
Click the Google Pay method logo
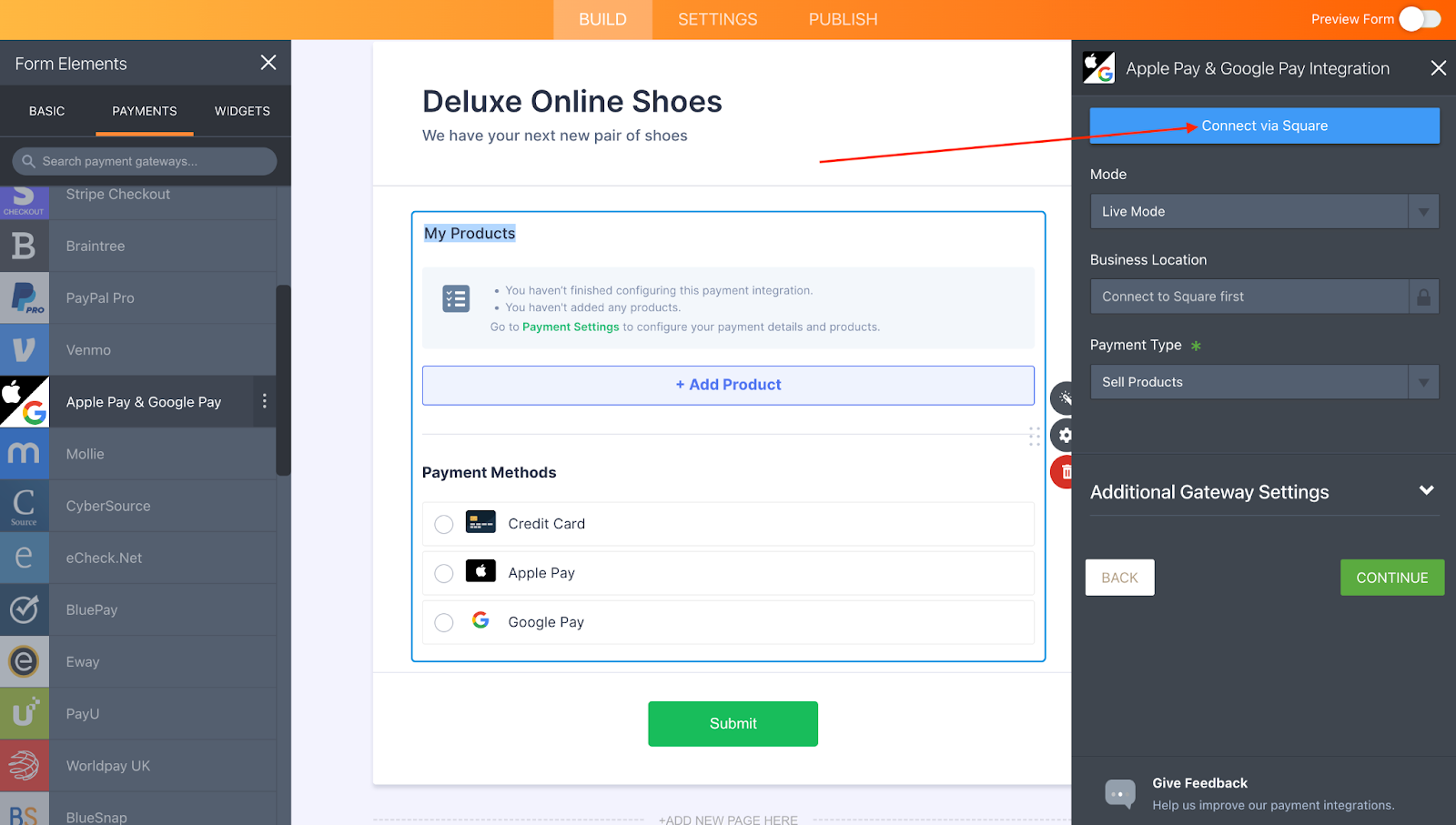pos(480,620)
